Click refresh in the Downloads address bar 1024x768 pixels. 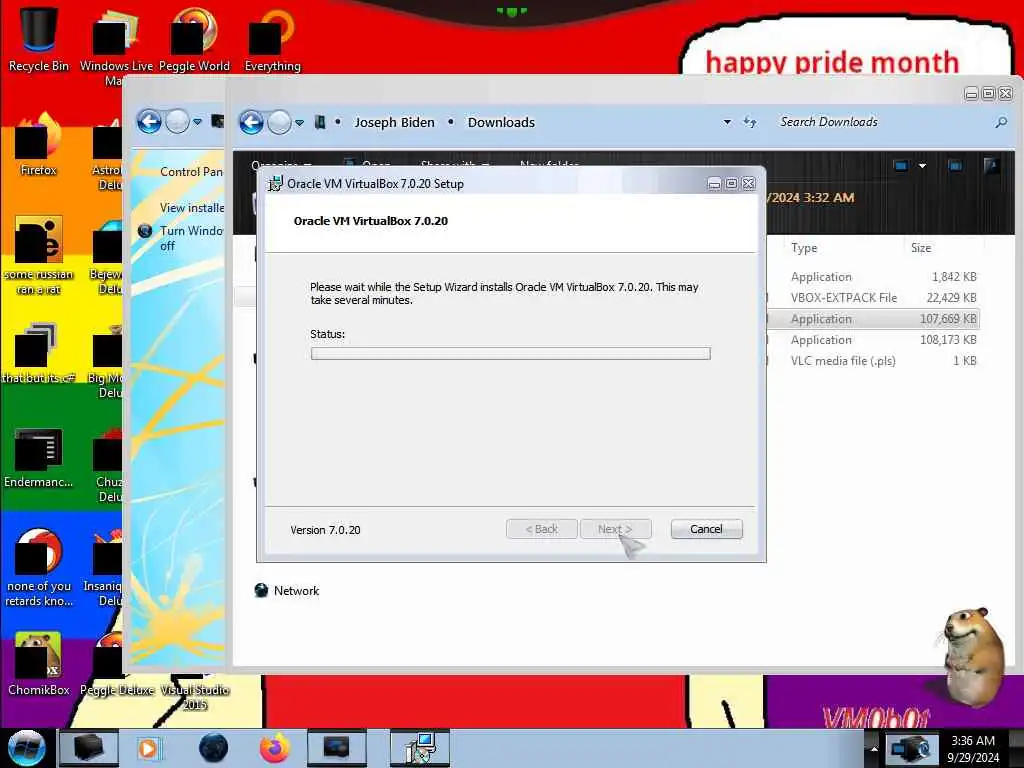[x=750, y=122]
